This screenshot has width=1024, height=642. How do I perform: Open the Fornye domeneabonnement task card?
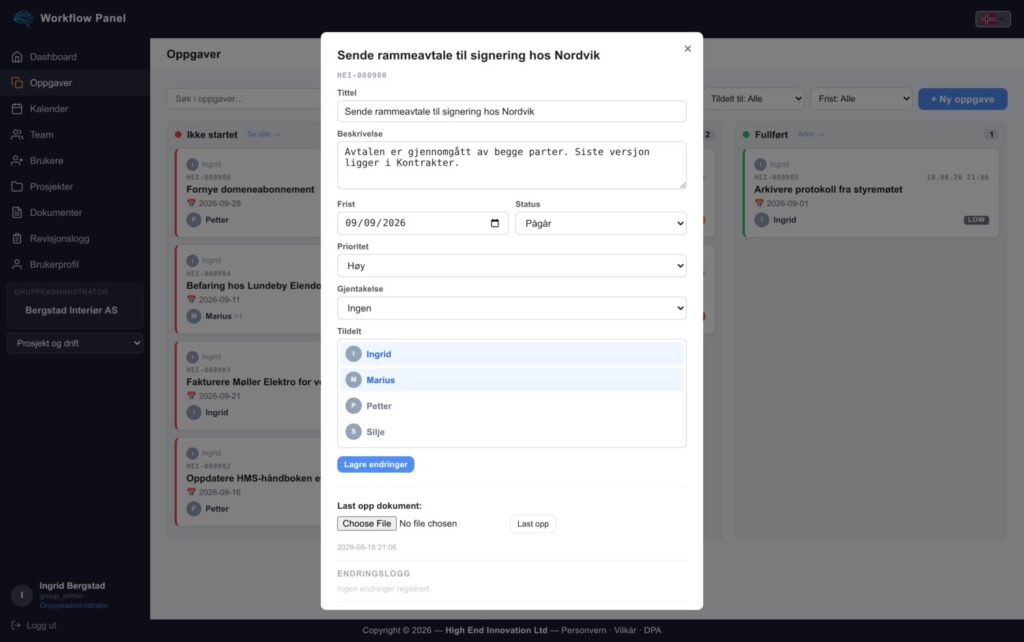(248, 193)
